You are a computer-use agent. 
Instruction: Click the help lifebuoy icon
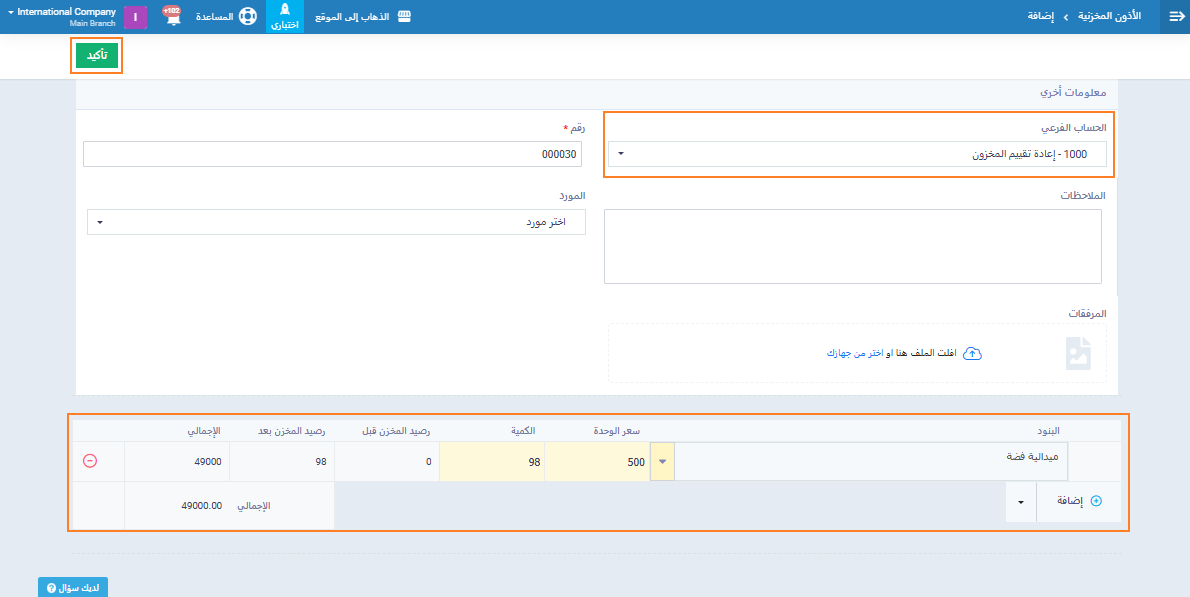[x=247, y=17]
